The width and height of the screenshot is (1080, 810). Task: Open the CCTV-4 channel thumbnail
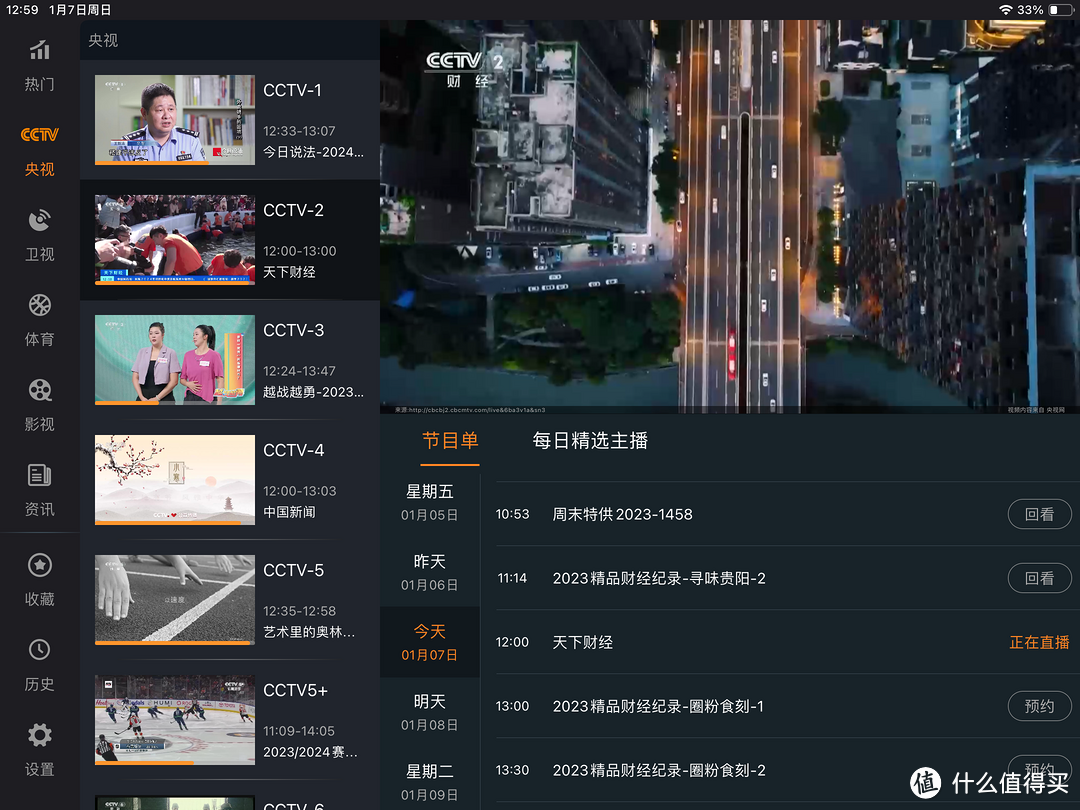pos(175,480)
